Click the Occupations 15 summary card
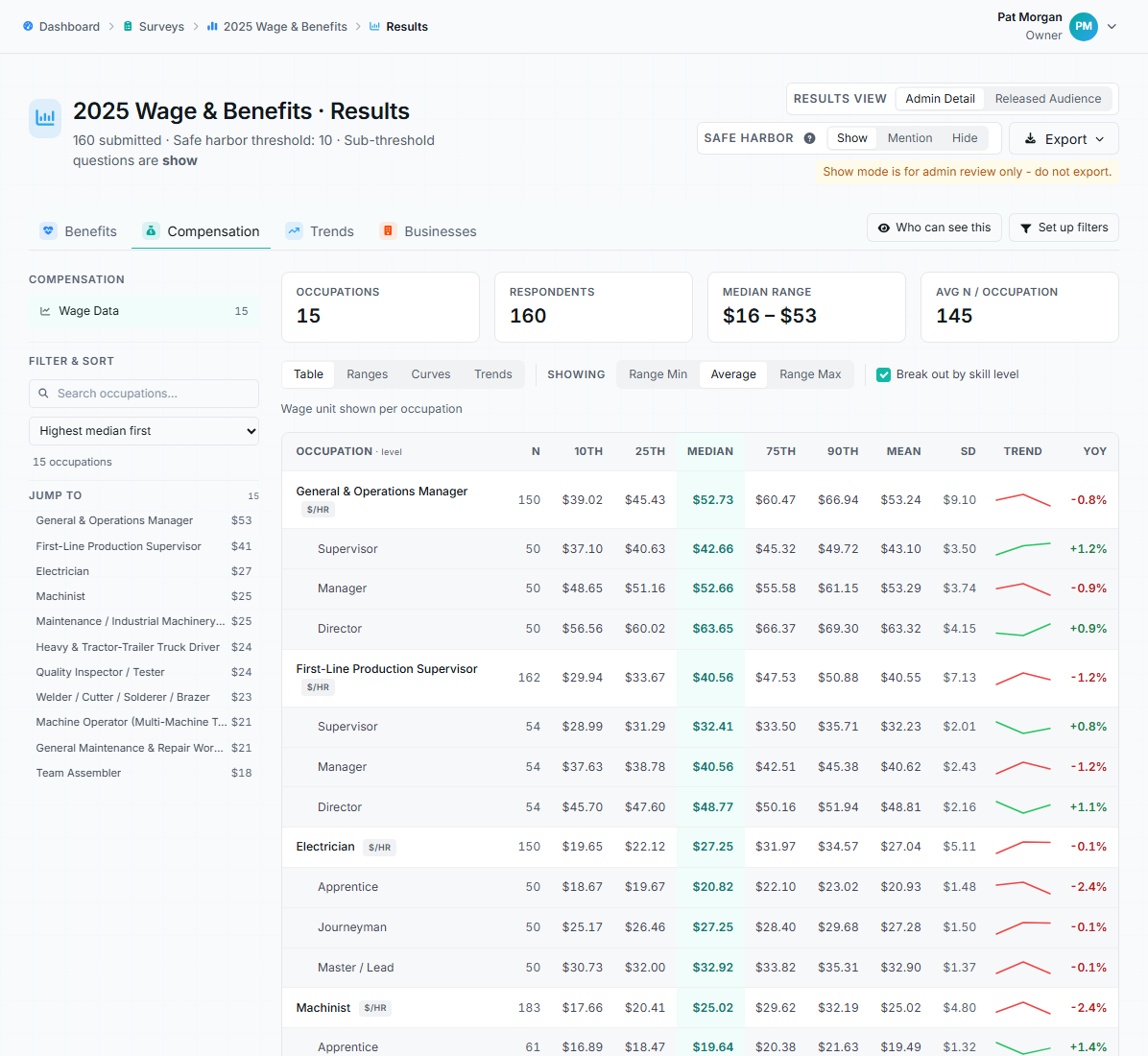Image resolution: width=1148 pixels, height=1056 pixels. (x=381, y=307)
